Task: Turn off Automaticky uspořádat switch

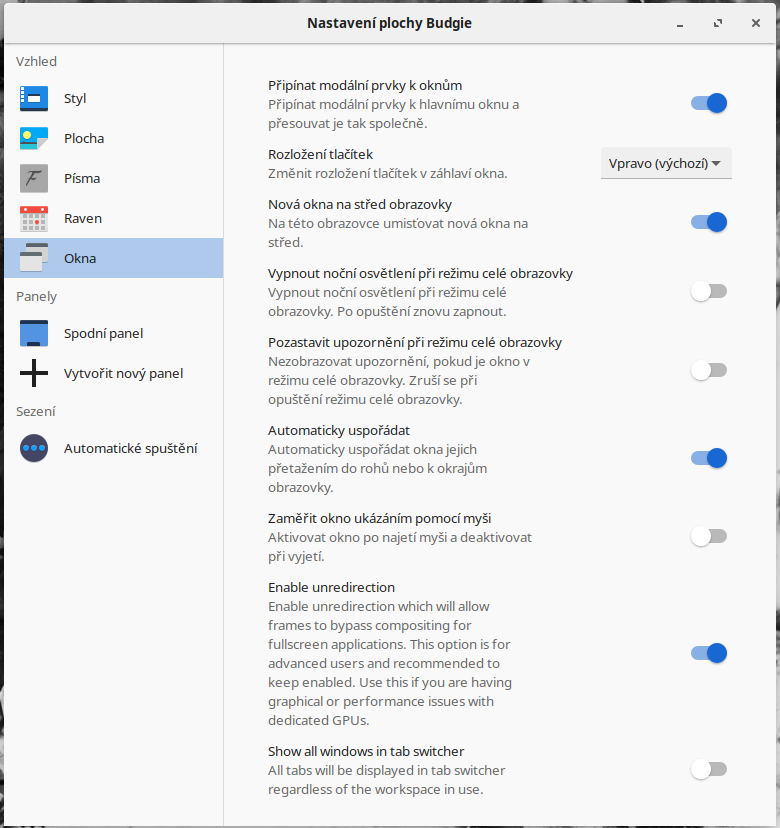Action: coord(709,458)
